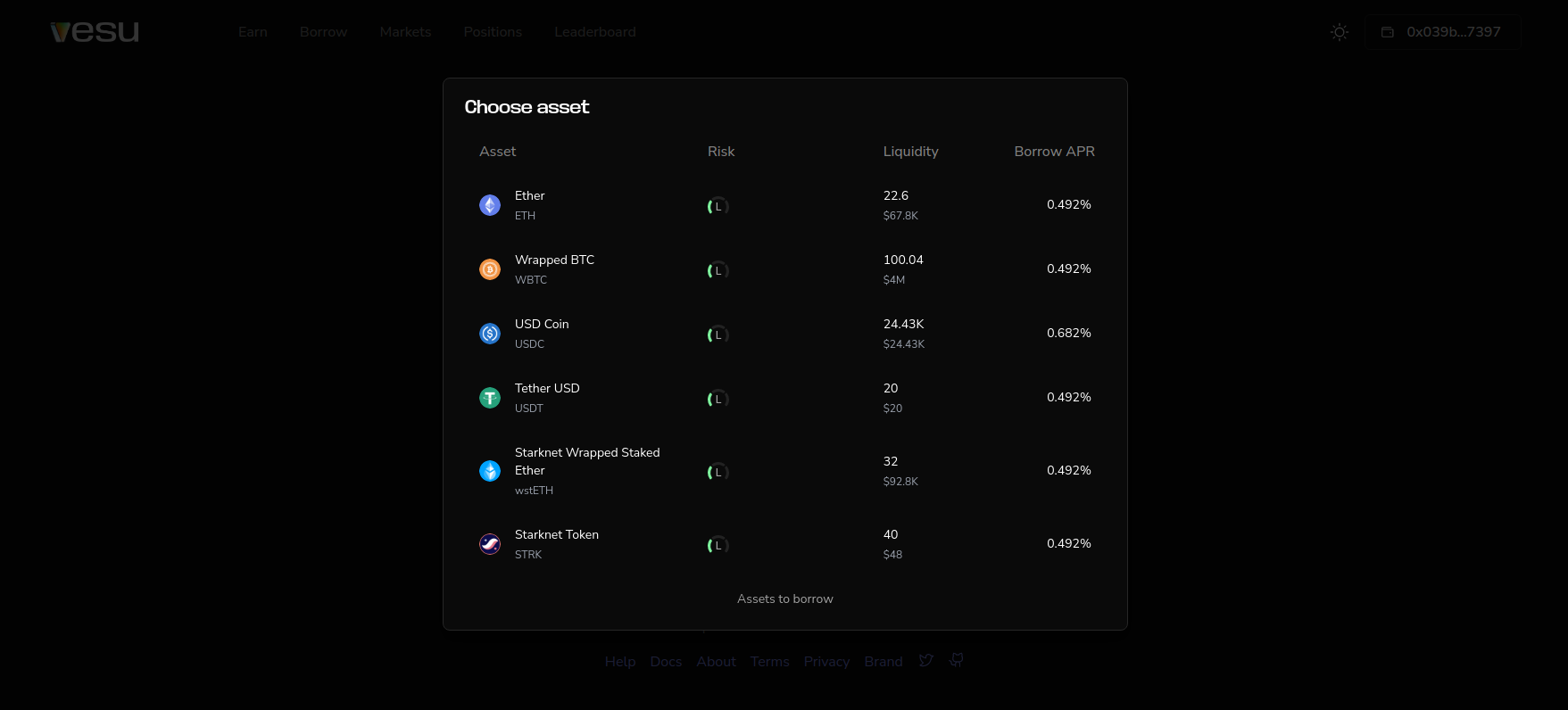Open the About footer link
The image size is (1568, 710).
coord(716,661)
